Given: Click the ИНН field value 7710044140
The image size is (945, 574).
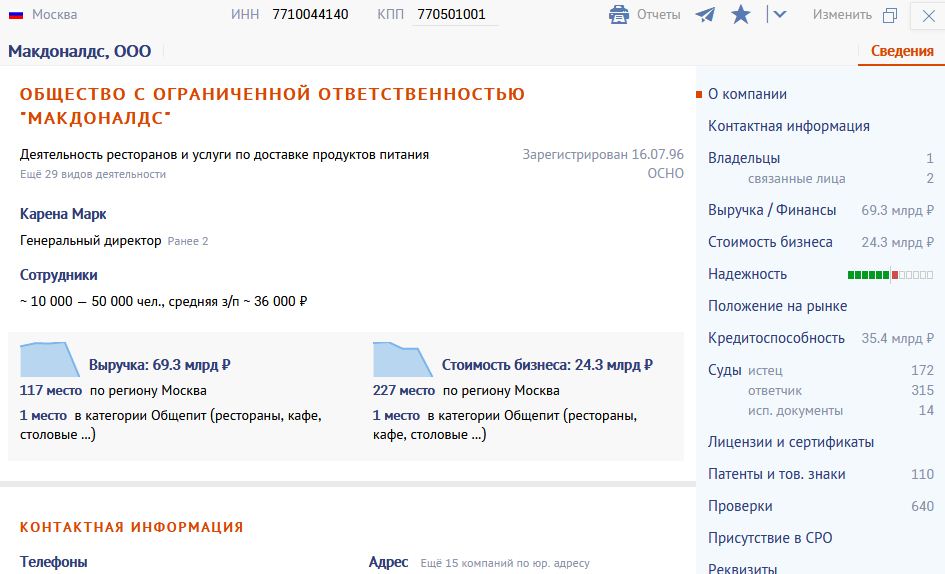Looking at the screenshot, I should (310, 14).
